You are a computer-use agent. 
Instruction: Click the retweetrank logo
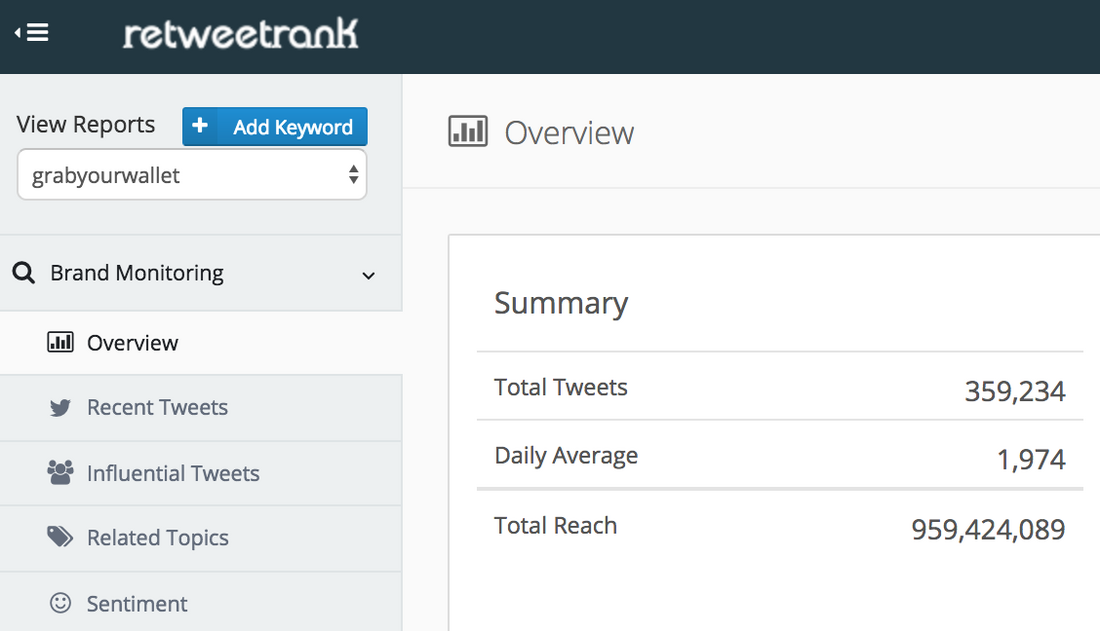point(240,34)
